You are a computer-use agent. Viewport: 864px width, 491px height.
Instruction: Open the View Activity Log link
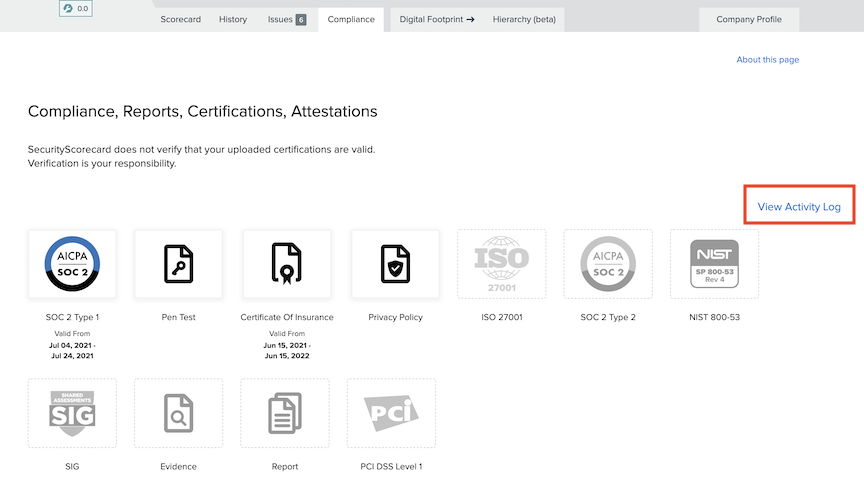[799, 207]
